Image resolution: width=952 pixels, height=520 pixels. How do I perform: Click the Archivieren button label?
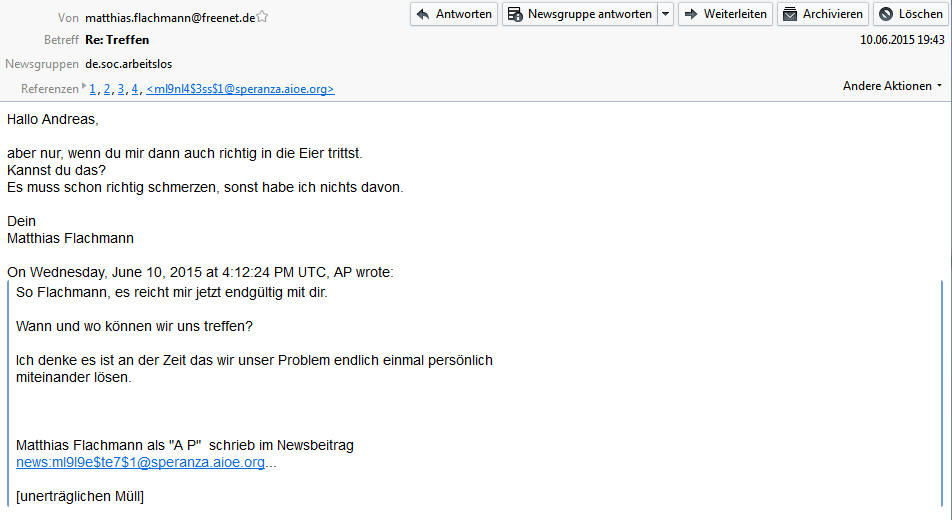pyautogui.click(x=832, y=14)
